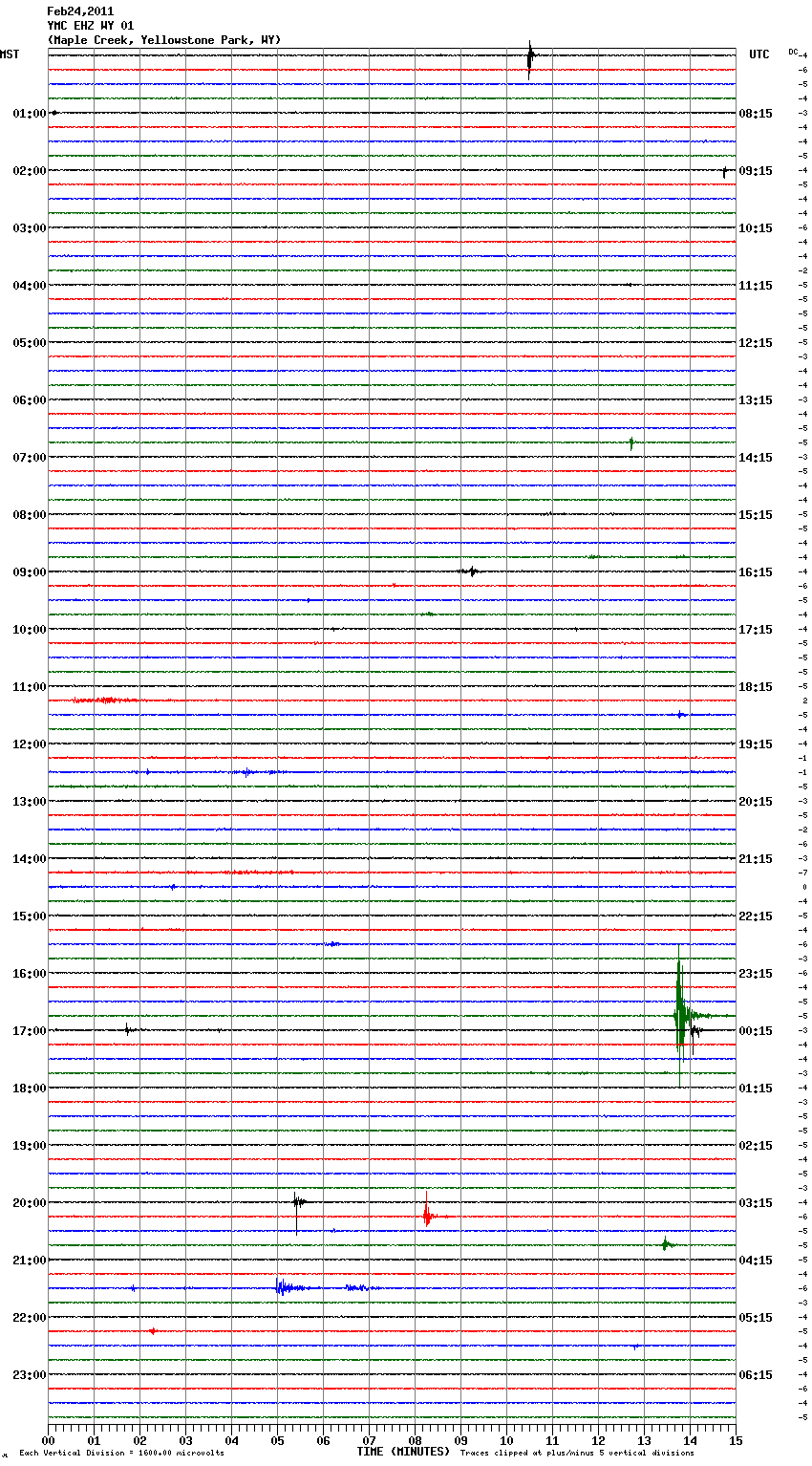Select the 06:00 MST time label
The width and height of the screenshot is (812, 1466).
point(30,400)
